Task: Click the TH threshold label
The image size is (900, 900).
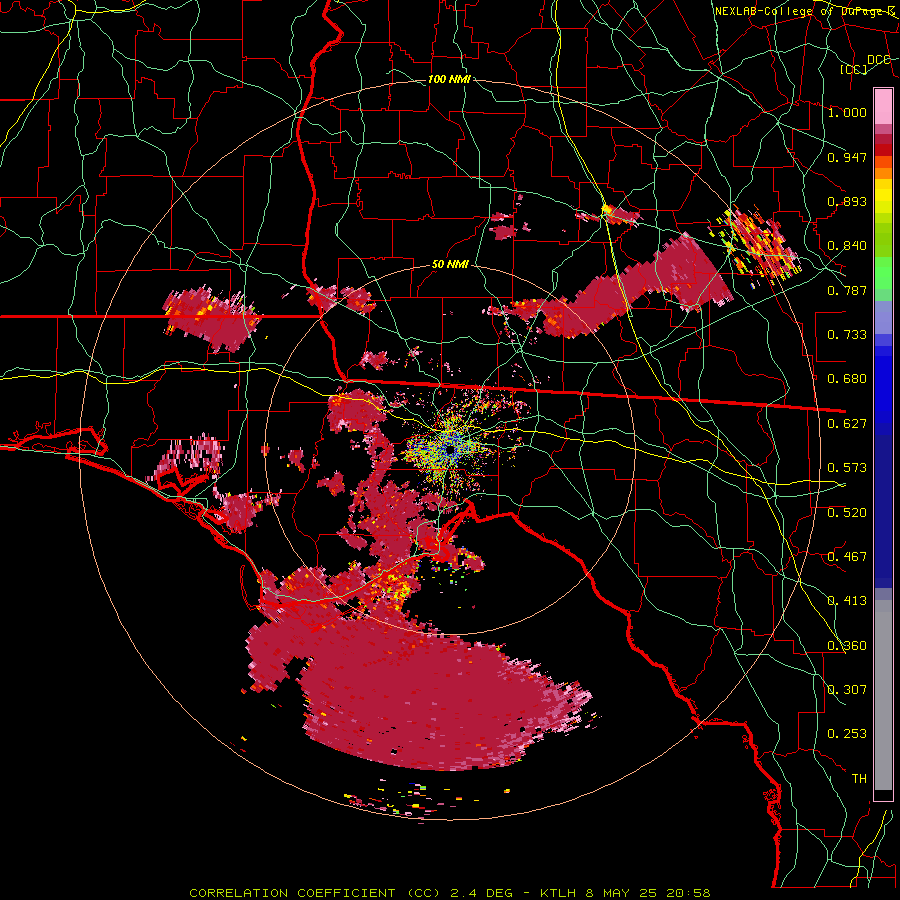Action: click(859, 779)
